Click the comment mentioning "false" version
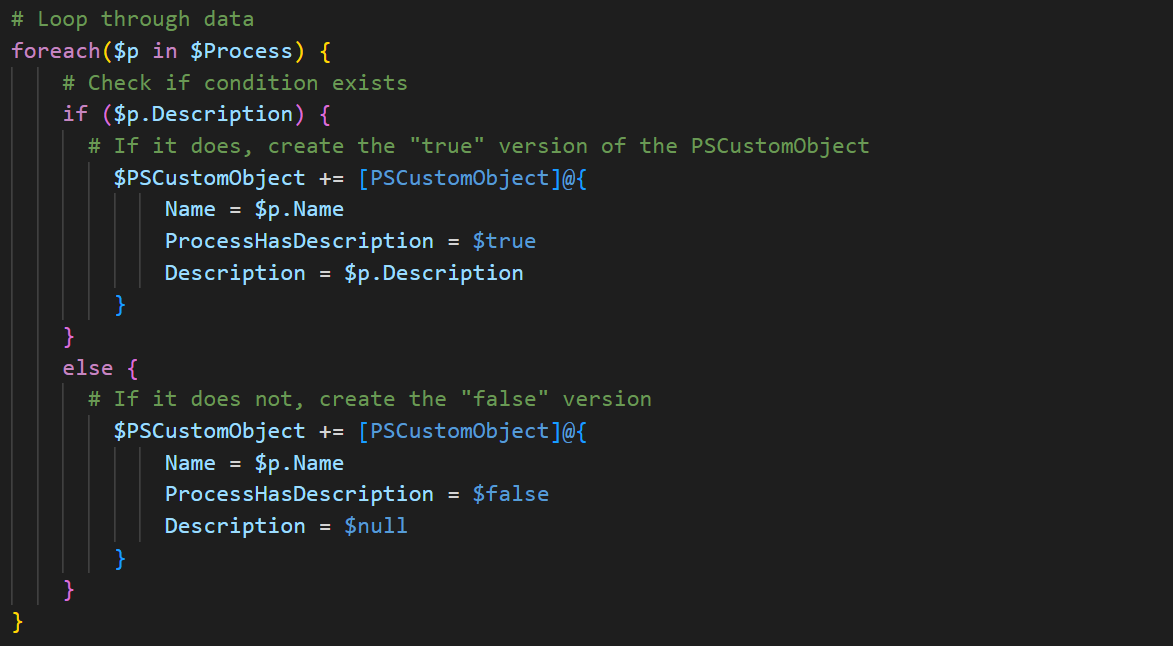Image resolution: width=1173 pixels, height=646 pixels. (x=370, y=399)
